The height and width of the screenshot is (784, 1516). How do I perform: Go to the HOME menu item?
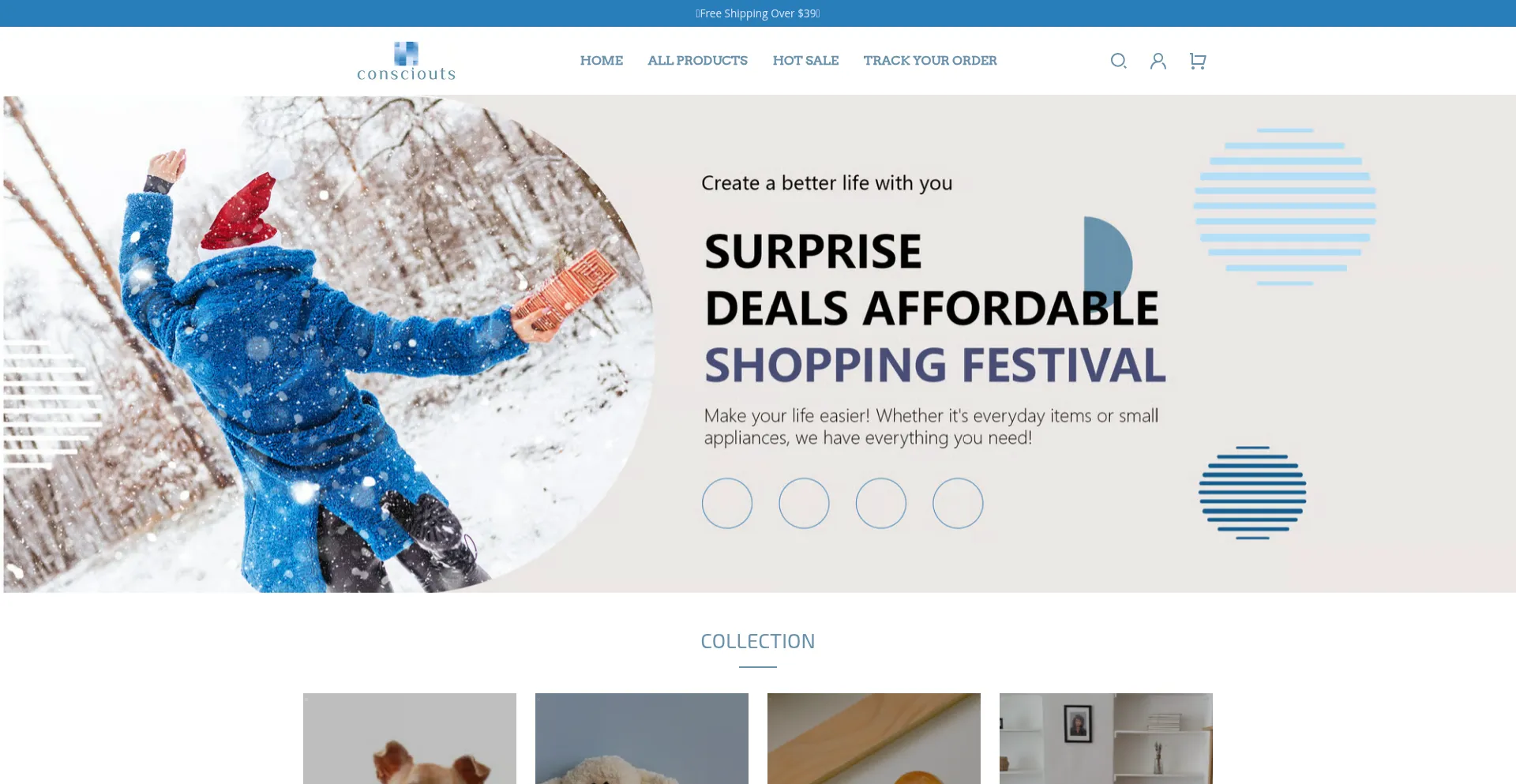[602, 61]
